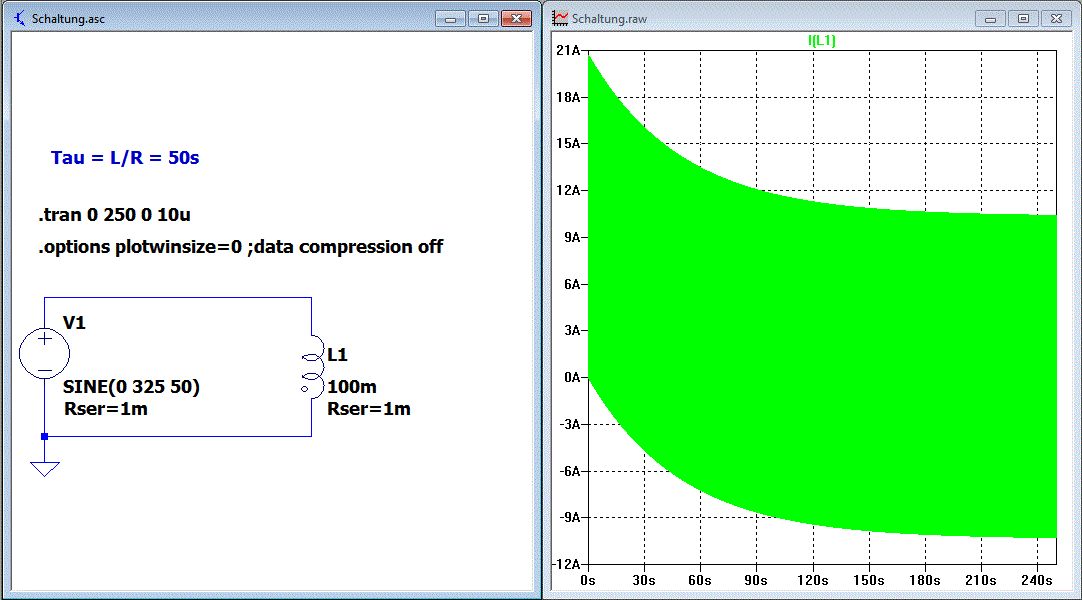Click the Schaltung.asc schematic window icon
Screen dimensions: 1082x600
19,18
